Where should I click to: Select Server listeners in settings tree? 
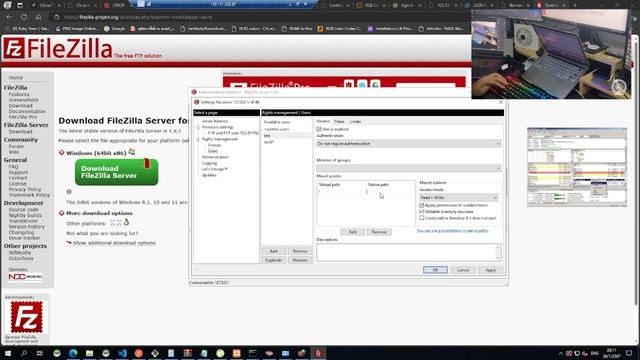(x=215, y=121)
